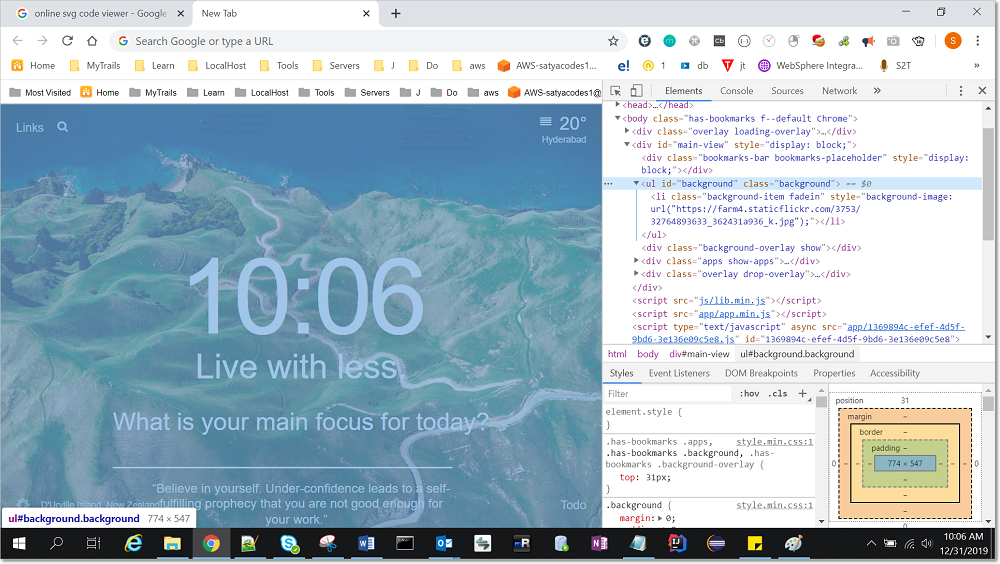Switch to the Console tab
Viewport: 1000px width, 564px height.
coord(736,91)
